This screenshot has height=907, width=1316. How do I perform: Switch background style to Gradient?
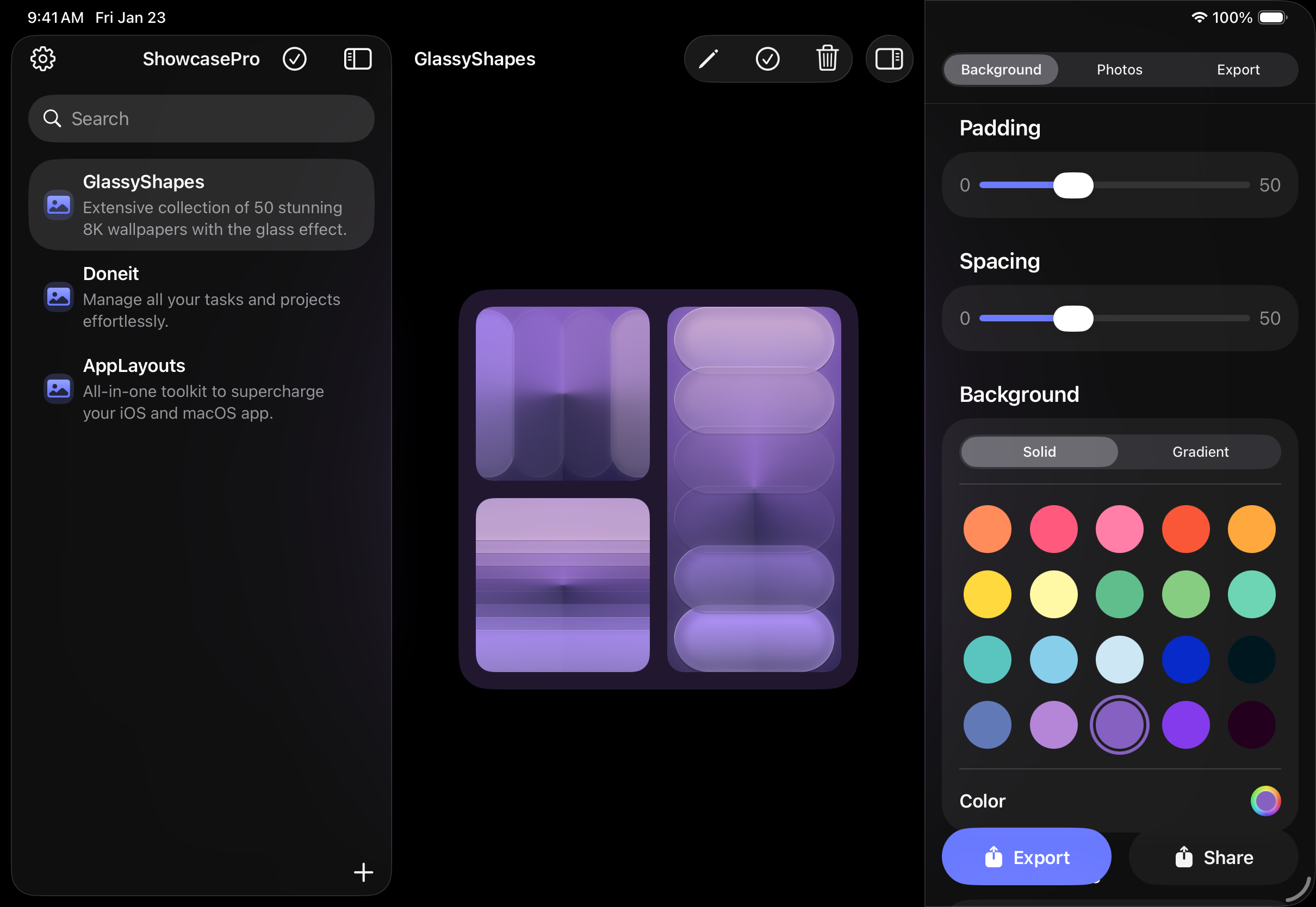click(1200, 452)
